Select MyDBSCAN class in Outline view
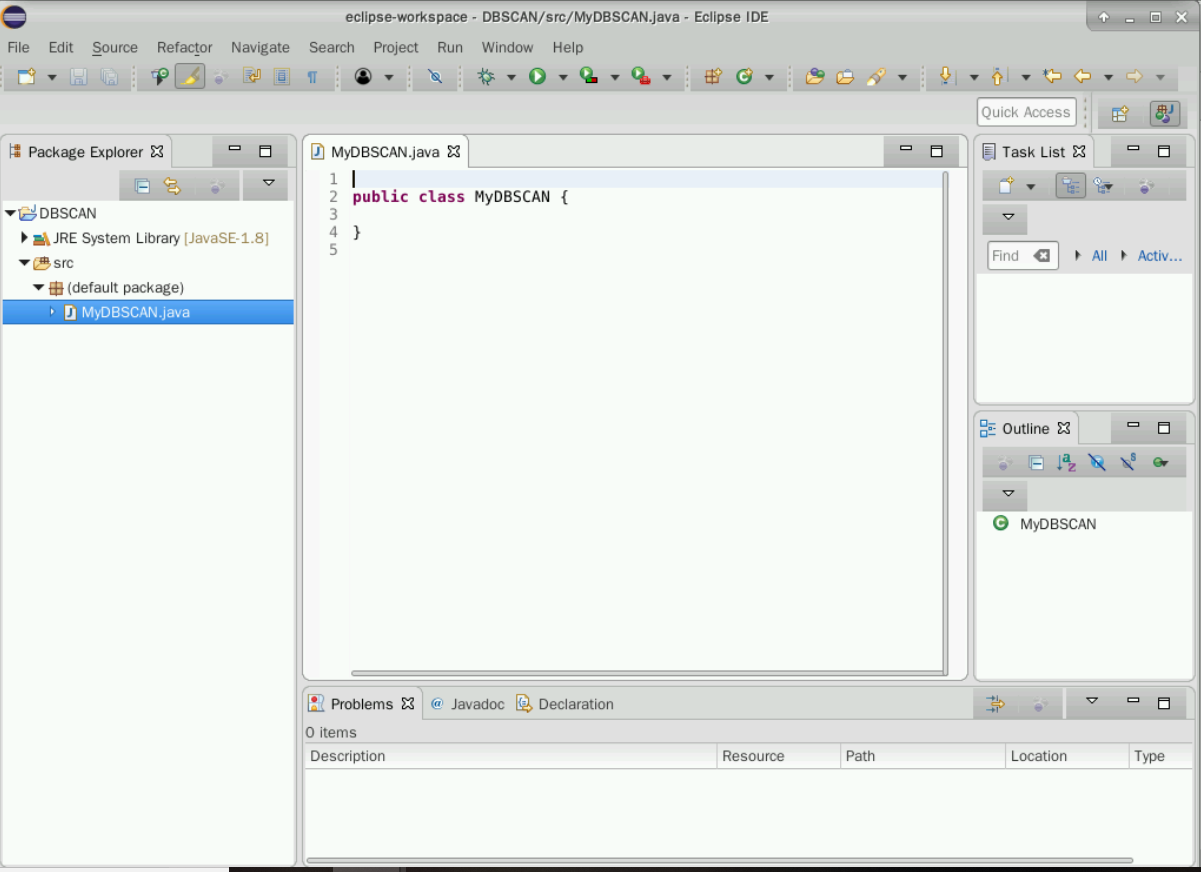Screen dimensions: 1201x872 (x=1057, y=524)
